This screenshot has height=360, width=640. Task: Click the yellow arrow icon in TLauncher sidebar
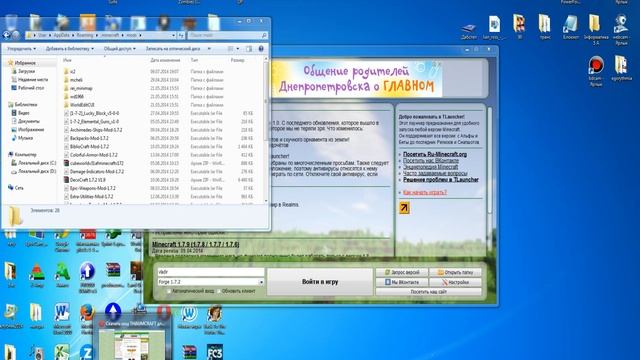pos(404,208)
